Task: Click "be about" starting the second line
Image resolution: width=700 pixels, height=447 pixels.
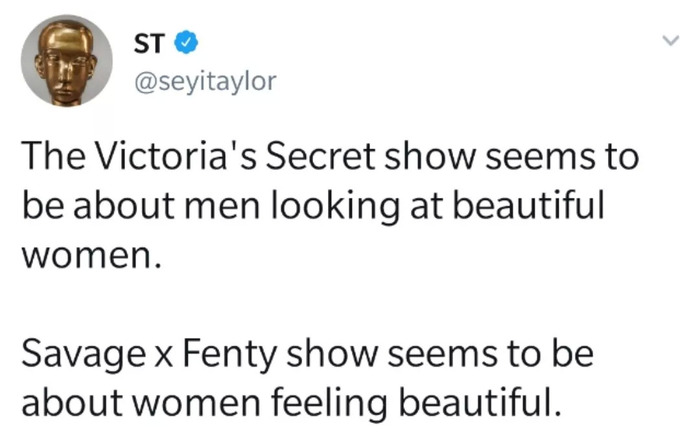Action: pos(98,206)
